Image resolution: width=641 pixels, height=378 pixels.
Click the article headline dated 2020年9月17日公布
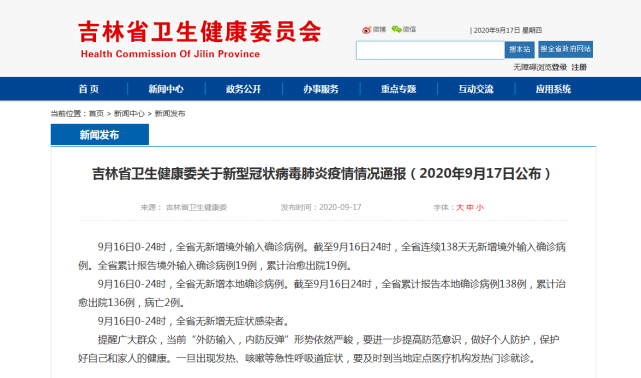pyautogui.click(x=321, y=174)
